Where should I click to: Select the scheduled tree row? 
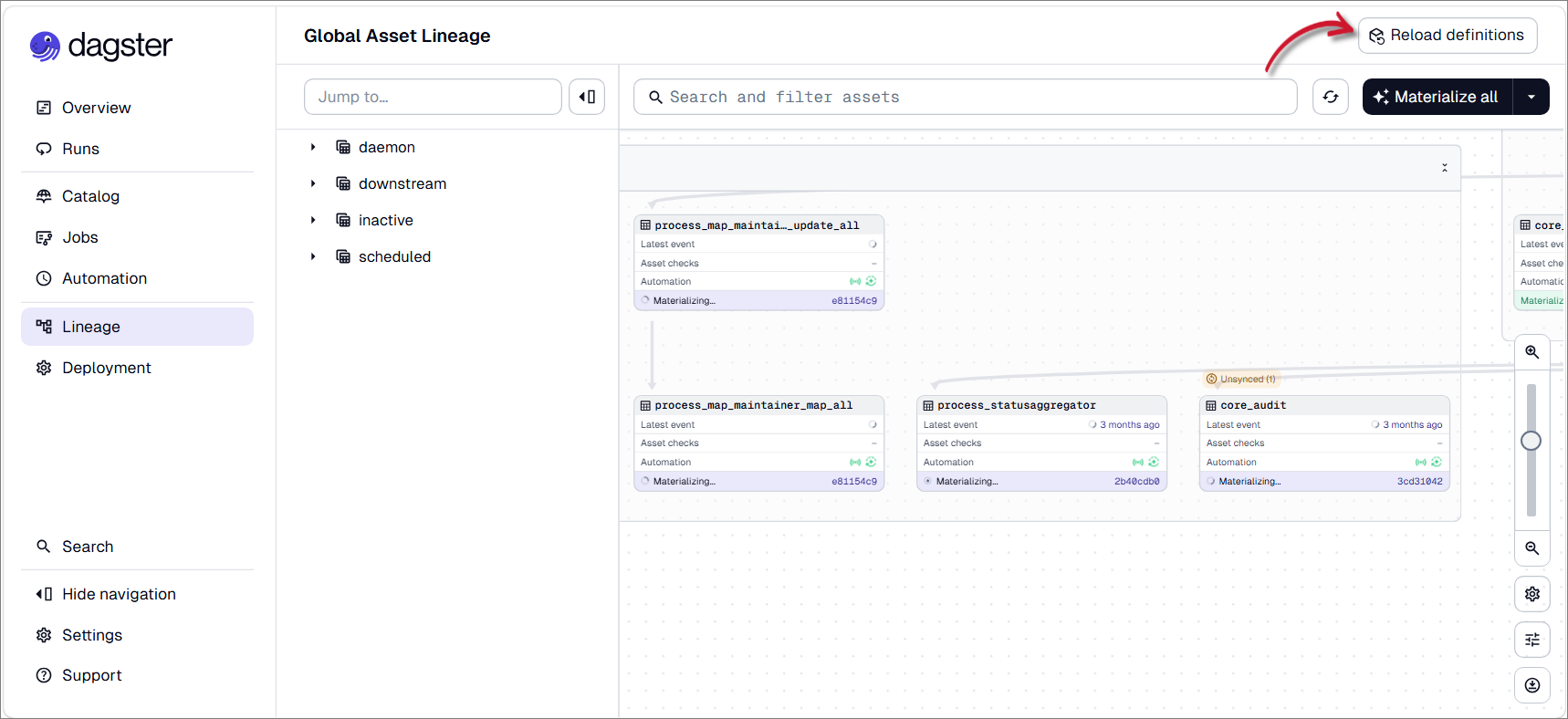tap(447, 256)
